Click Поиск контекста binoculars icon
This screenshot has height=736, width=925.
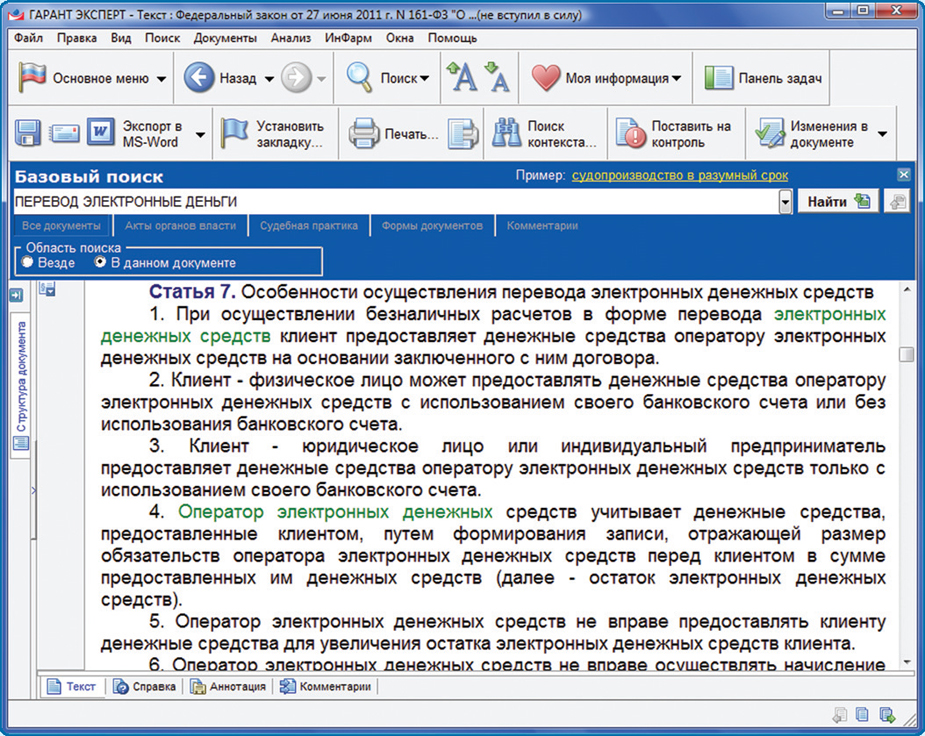[506, 133]
